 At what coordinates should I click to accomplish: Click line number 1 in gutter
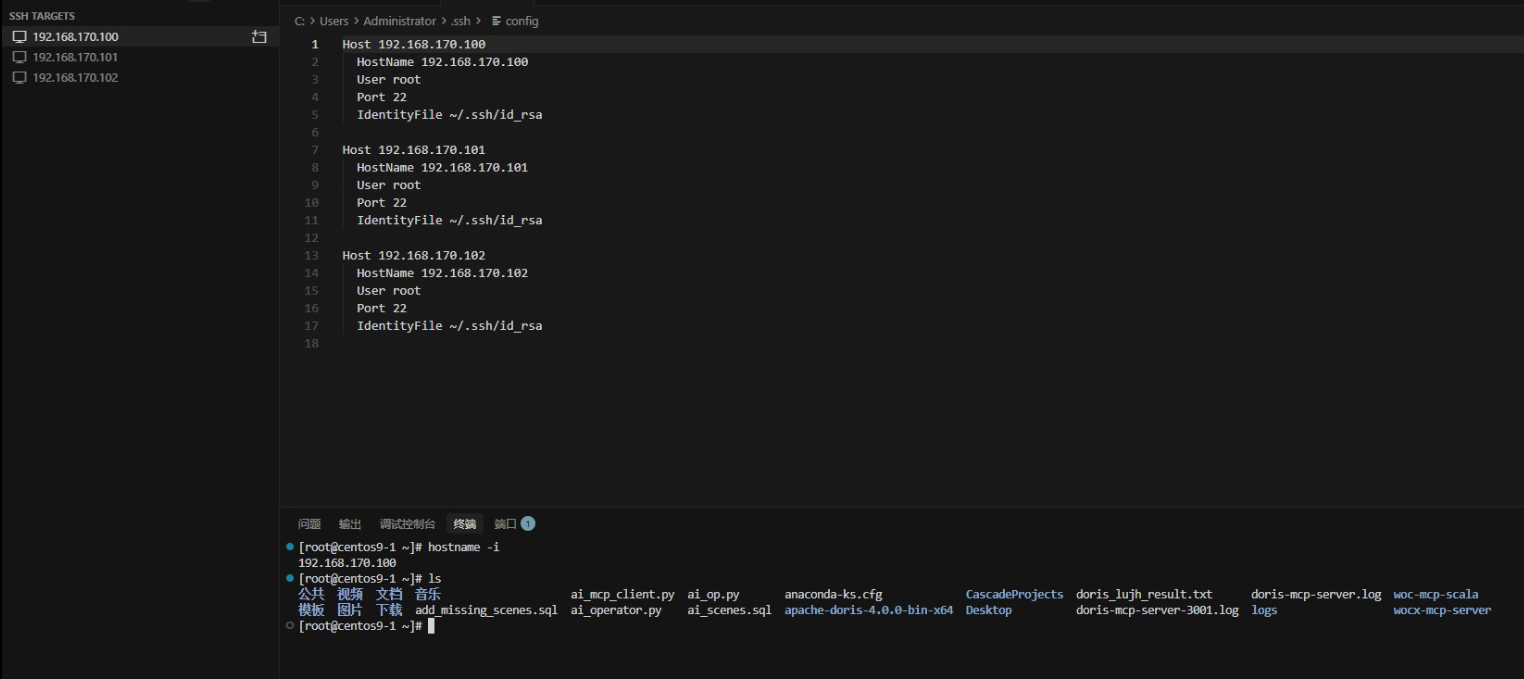(315, 44)
